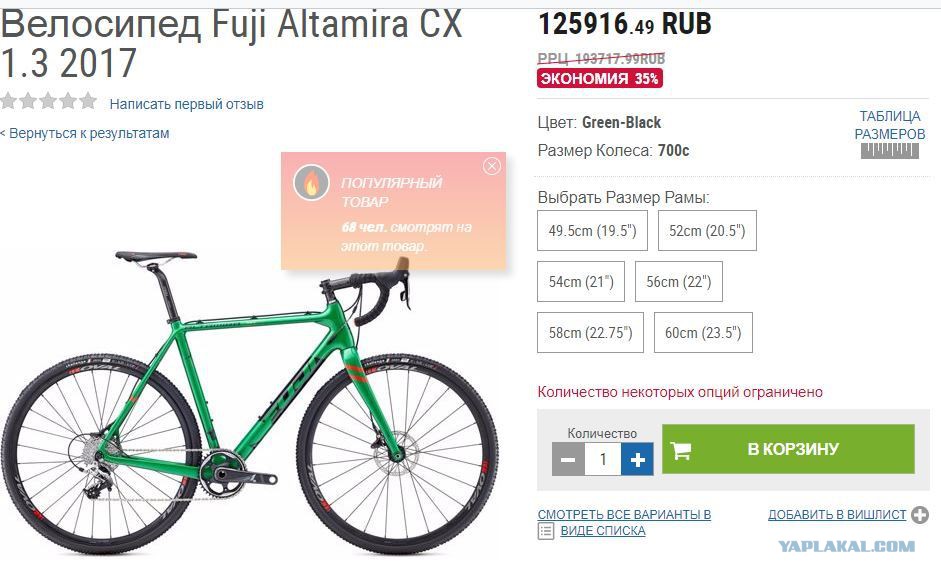This screenshot has height=576, width=941.
Task: Go back via Вернуться к результатам
Action: (85, 133)
